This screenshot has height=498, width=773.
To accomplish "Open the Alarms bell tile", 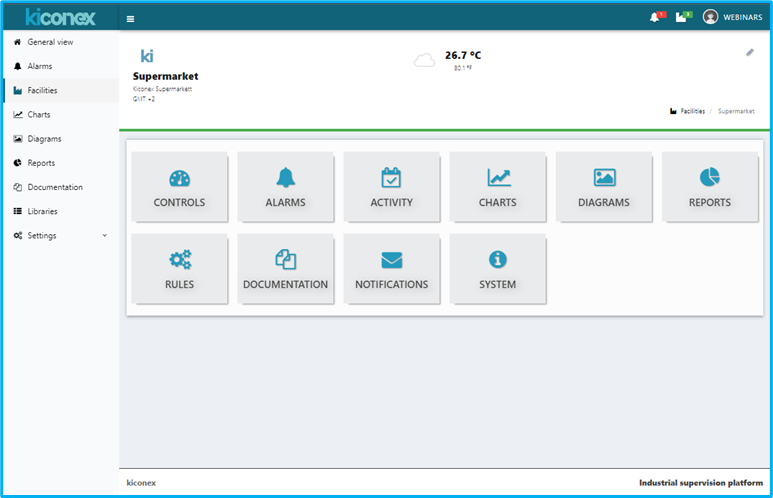I will 285,186.
